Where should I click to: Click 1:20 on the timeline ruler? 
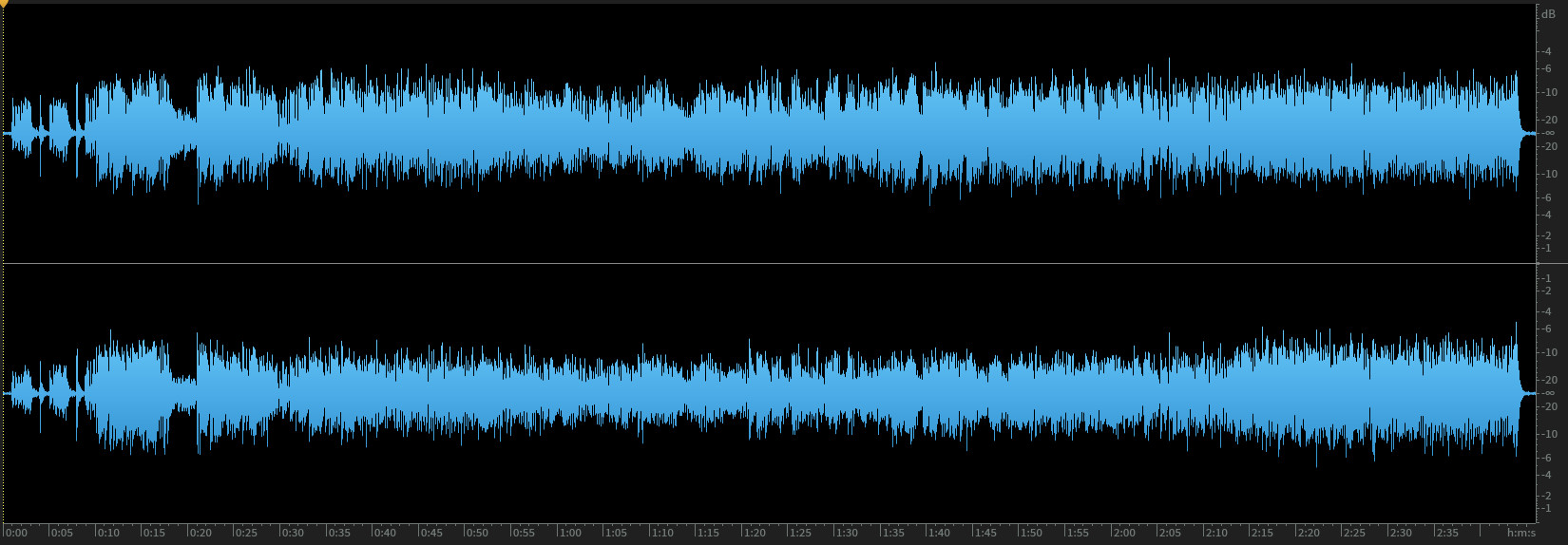point(755,533)
